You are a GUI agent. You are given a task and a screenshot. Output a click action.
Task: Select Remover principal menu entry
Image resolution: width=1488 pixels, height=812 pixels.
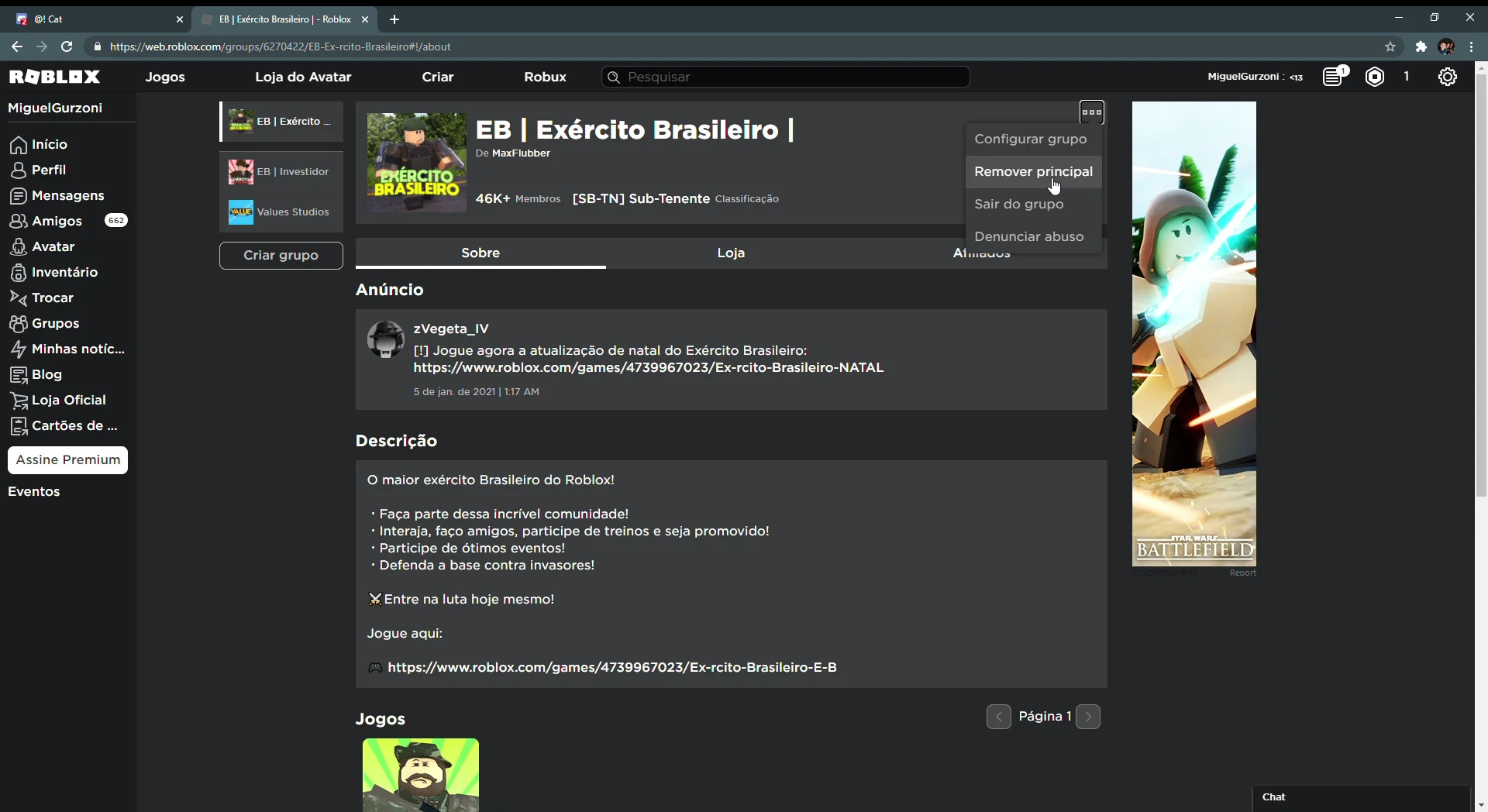1033,172
